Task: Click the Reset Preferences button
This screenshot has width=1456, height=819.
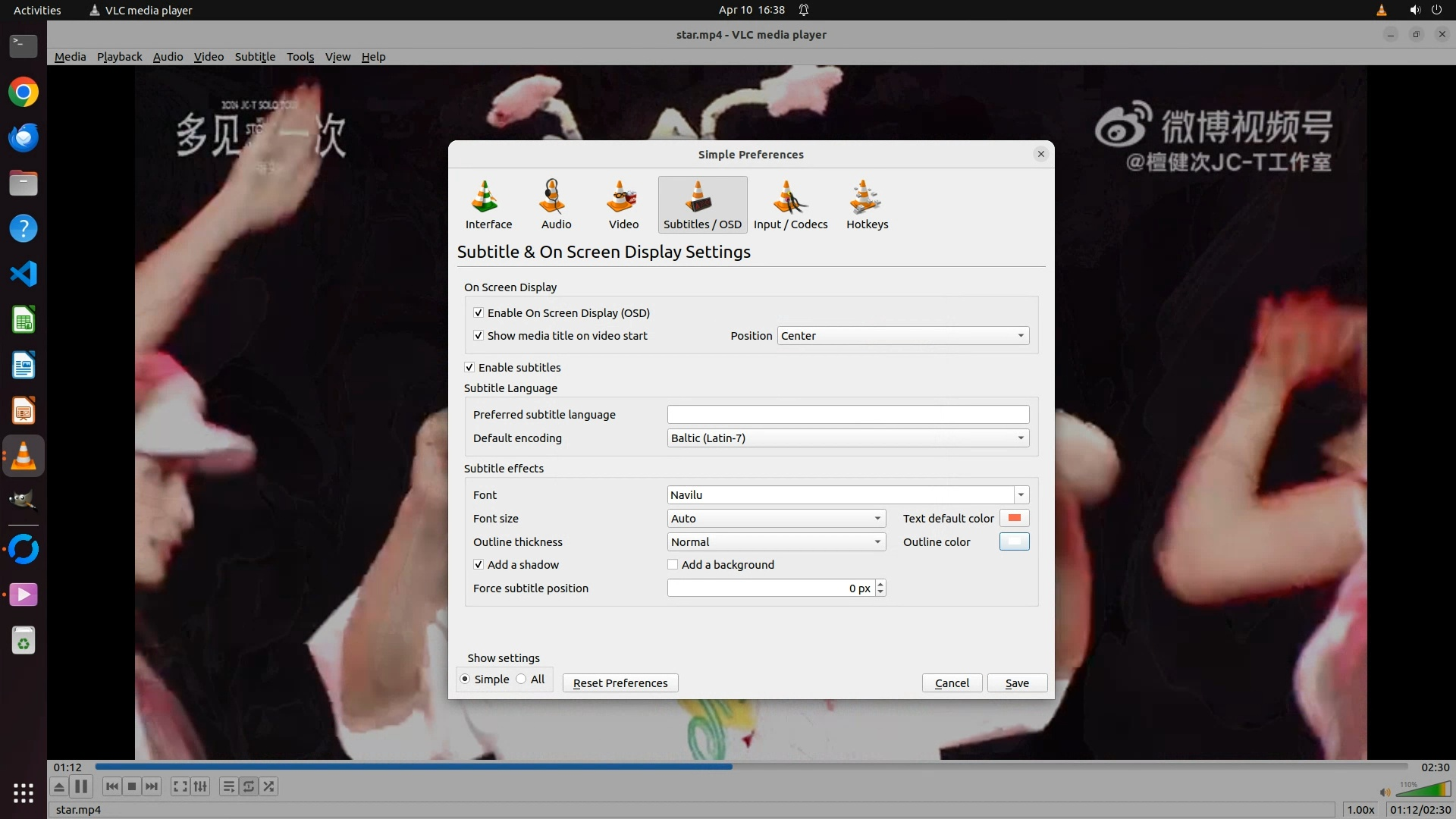Action: tap(620, 683)
